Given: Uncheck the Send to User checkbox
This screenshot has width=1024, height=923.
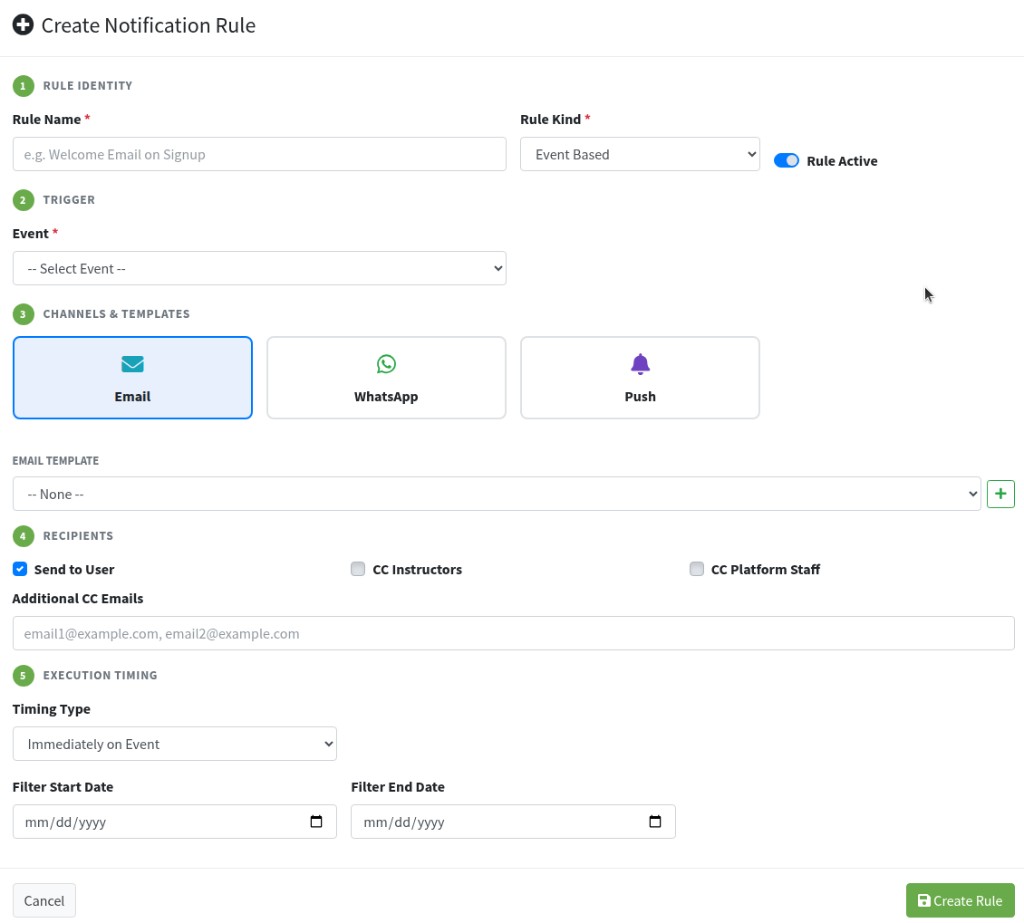Looking at the screenshot, I should [20, 569].
